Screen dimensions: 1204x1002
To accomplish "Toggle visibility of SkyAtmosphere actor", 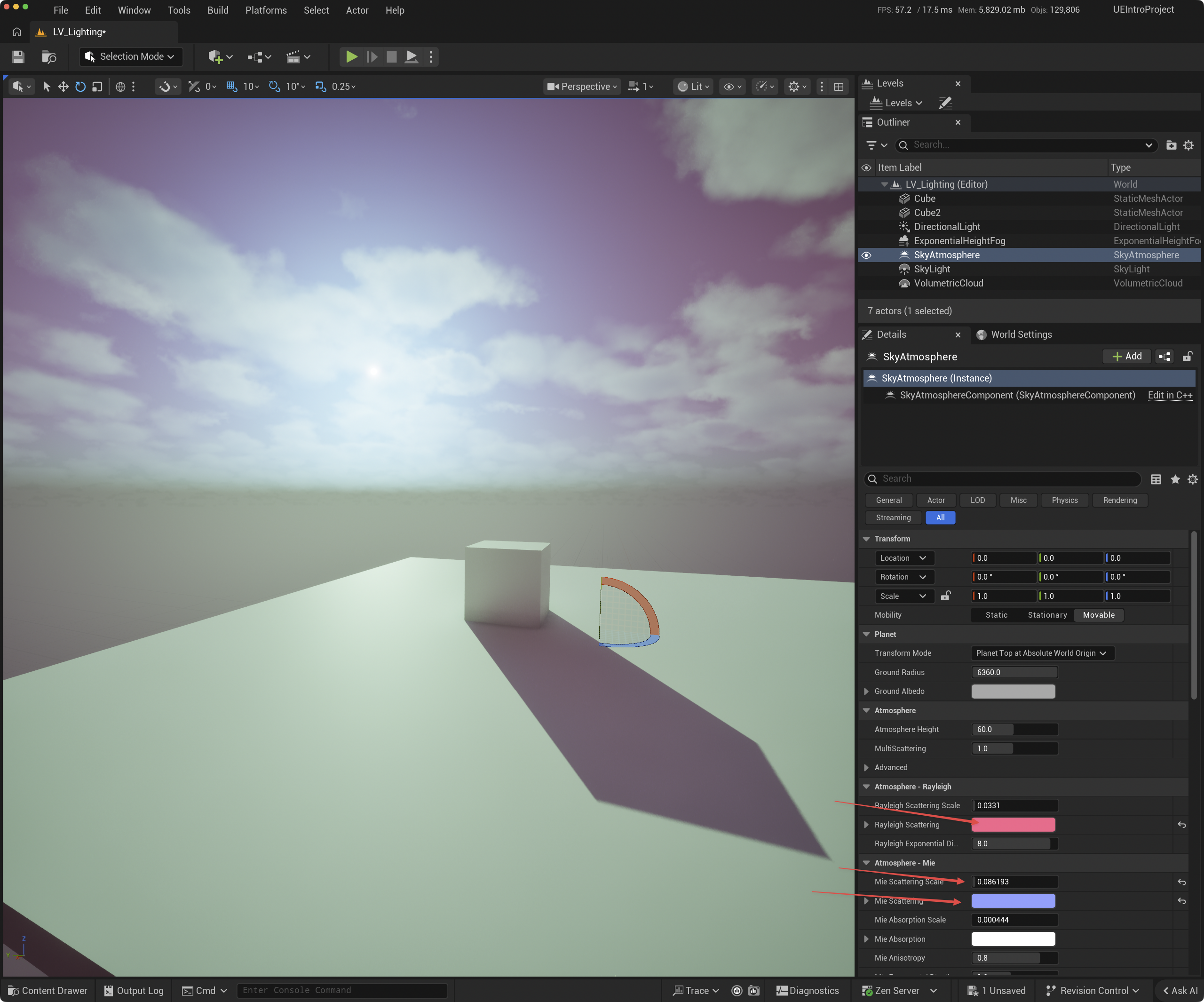I will 866,255.
